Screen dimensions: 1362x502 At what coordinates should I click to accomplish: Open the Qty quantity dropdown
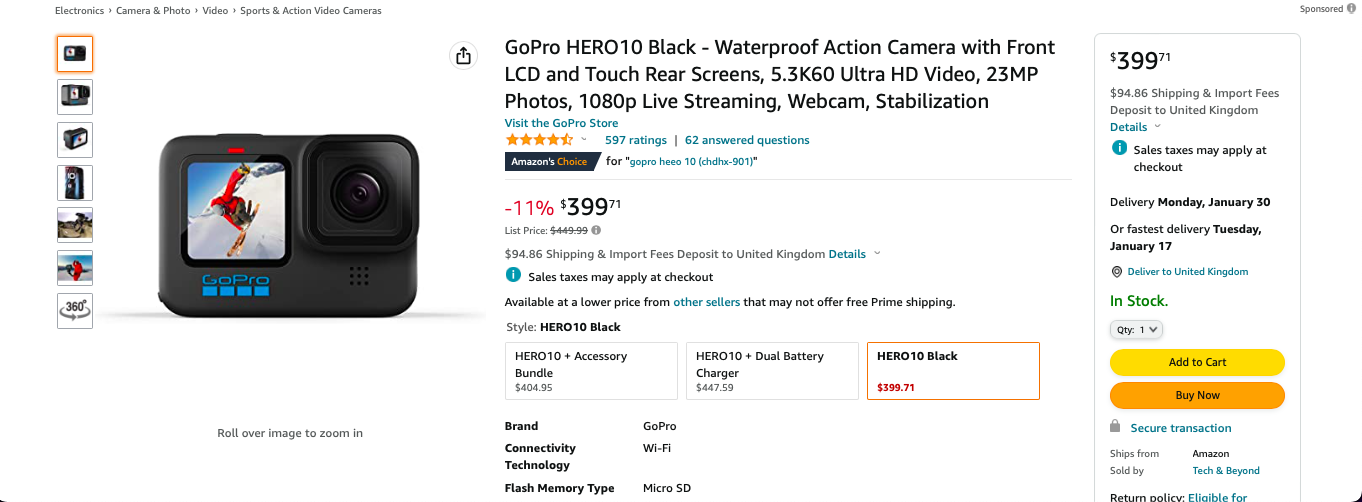1136,329
